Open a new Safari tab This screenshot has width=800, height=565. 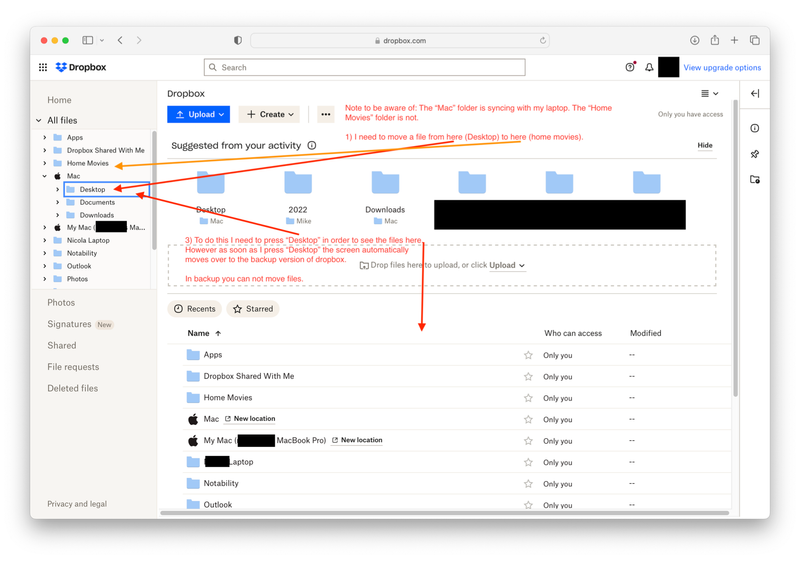coord(734,40)
